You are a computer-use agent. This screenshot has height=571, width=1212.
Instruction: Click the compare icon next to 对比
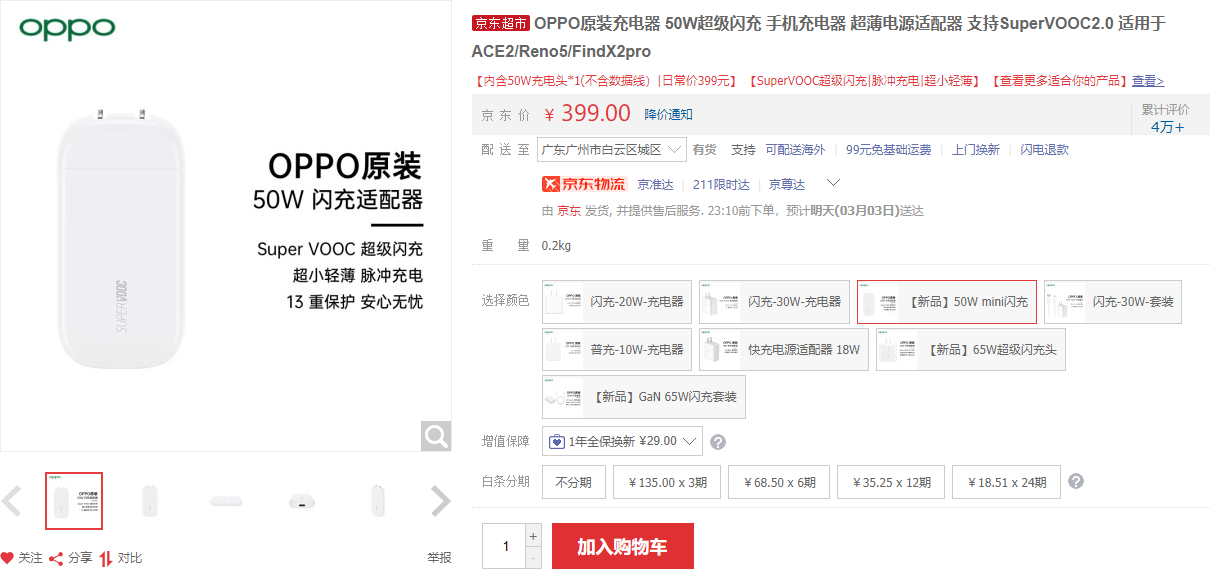click(x=106, y=558)
